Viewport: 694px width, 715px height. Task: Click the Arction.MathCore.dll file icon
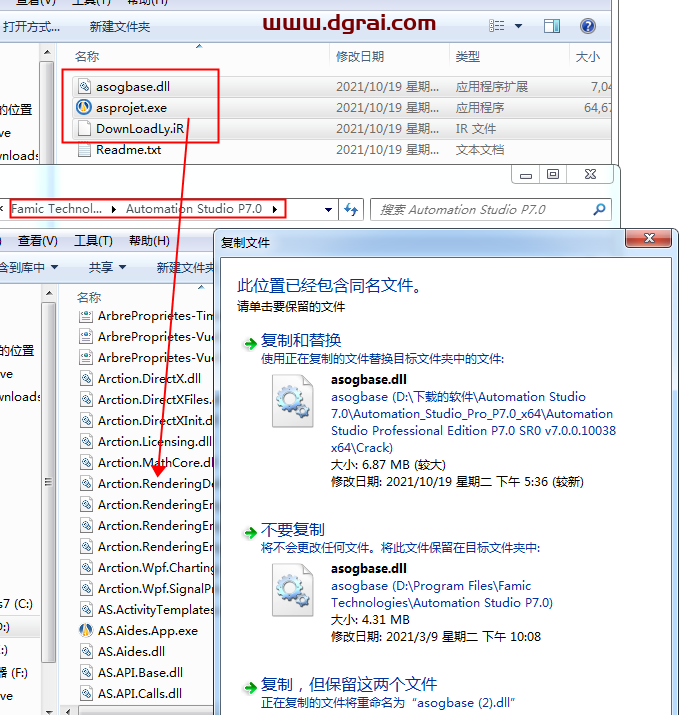coord(86,462)
